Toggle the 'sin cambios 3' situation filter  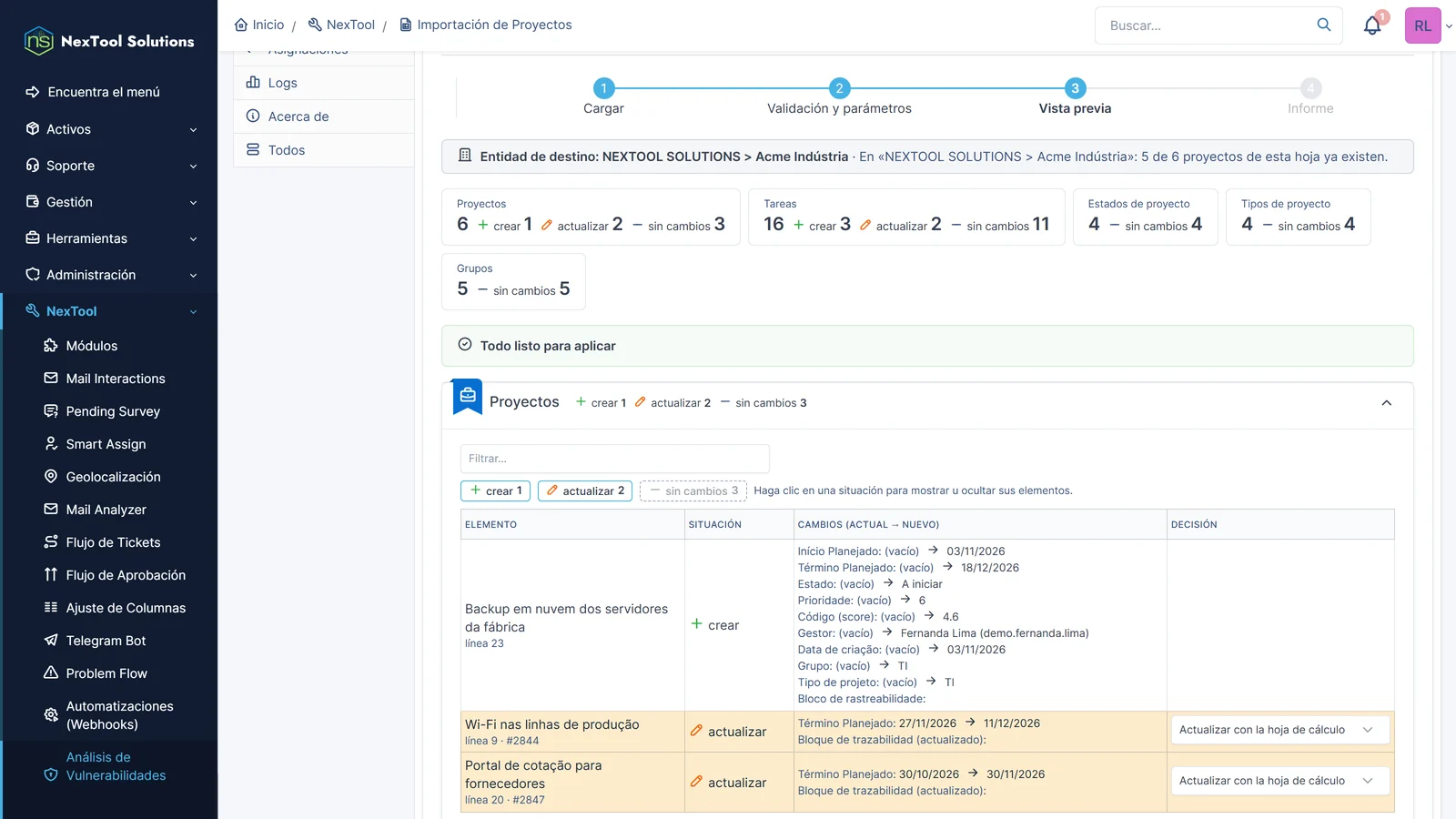[x=693, y=490]
